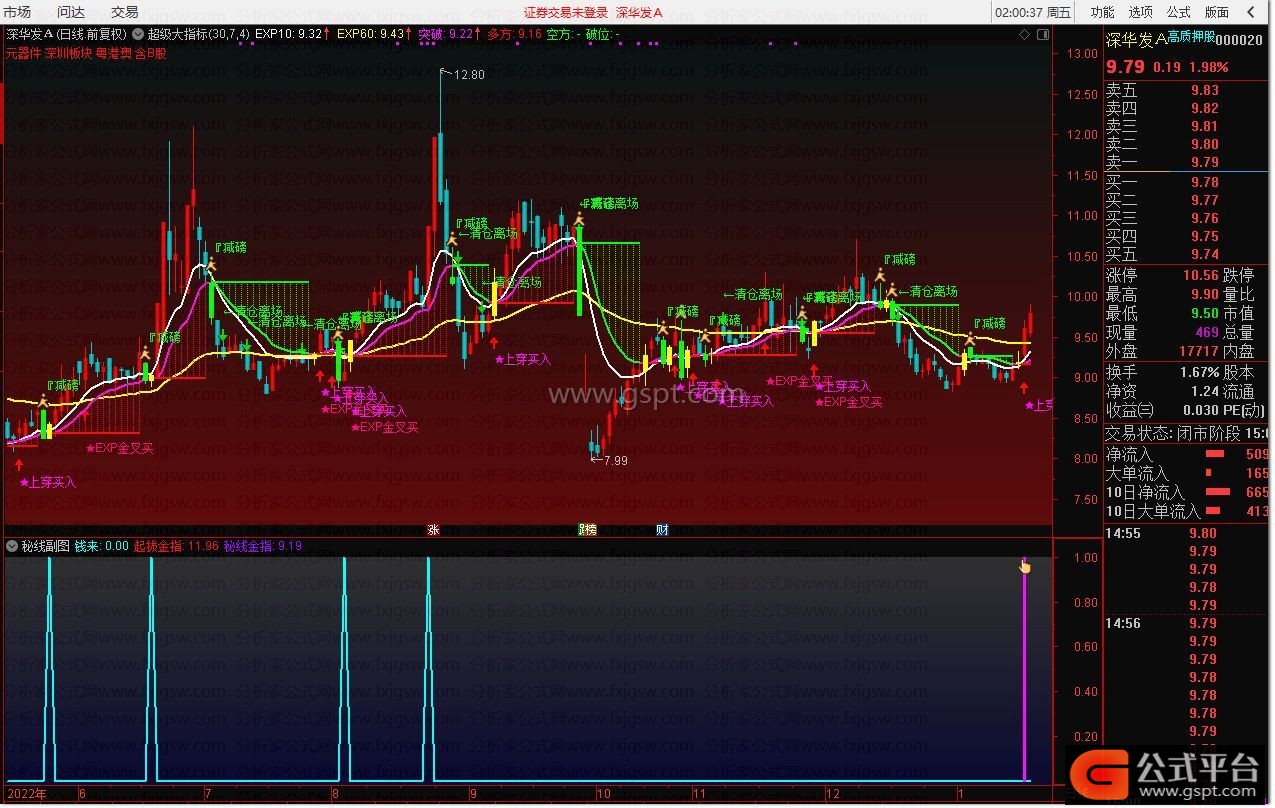Click the 元器件 sector tag
1275x808 pixels.
[23, 53]
